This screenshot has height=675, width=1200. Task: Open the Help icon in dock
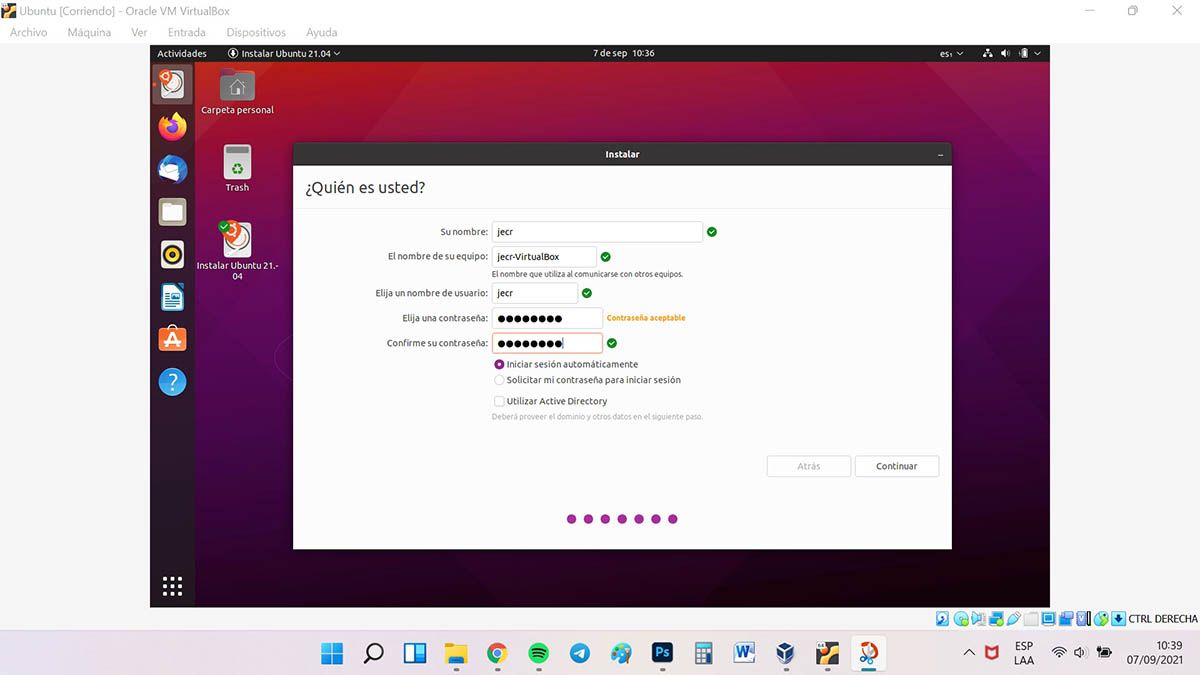pos(172,382)
